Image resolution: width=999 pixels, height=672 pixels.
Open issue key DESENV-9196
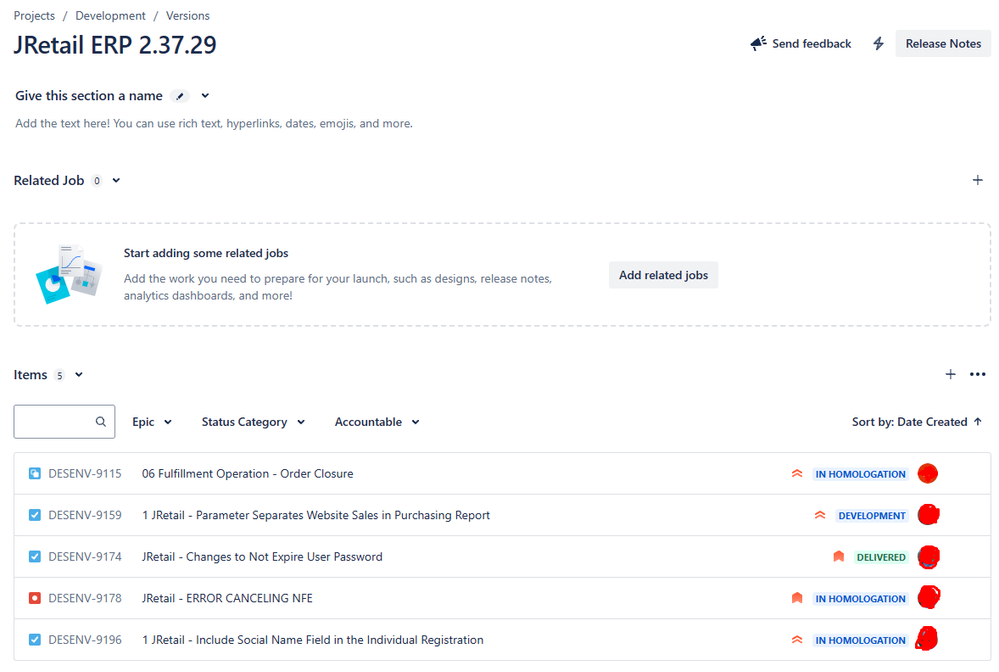(85, 640)
